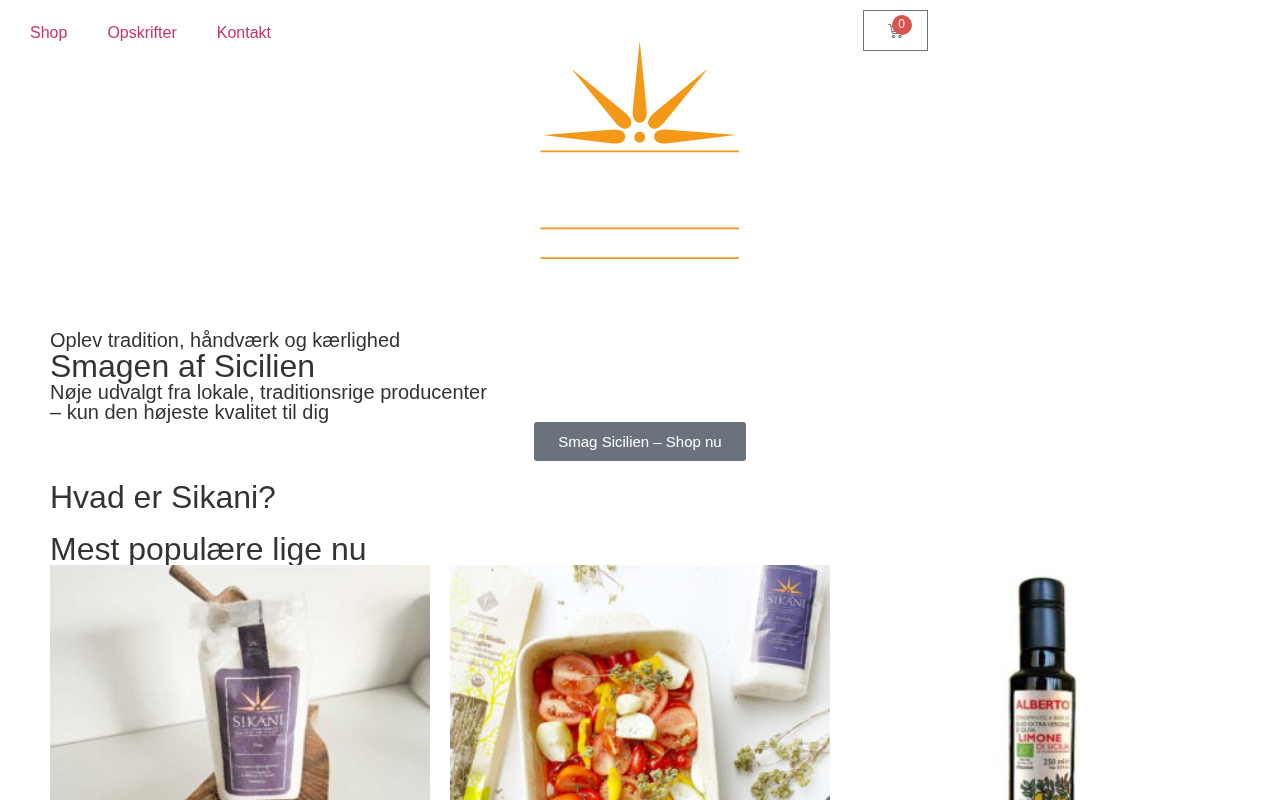Go to the Opskrifter page
Screen dimensions: 1280x800
click(x=142, y=33)
